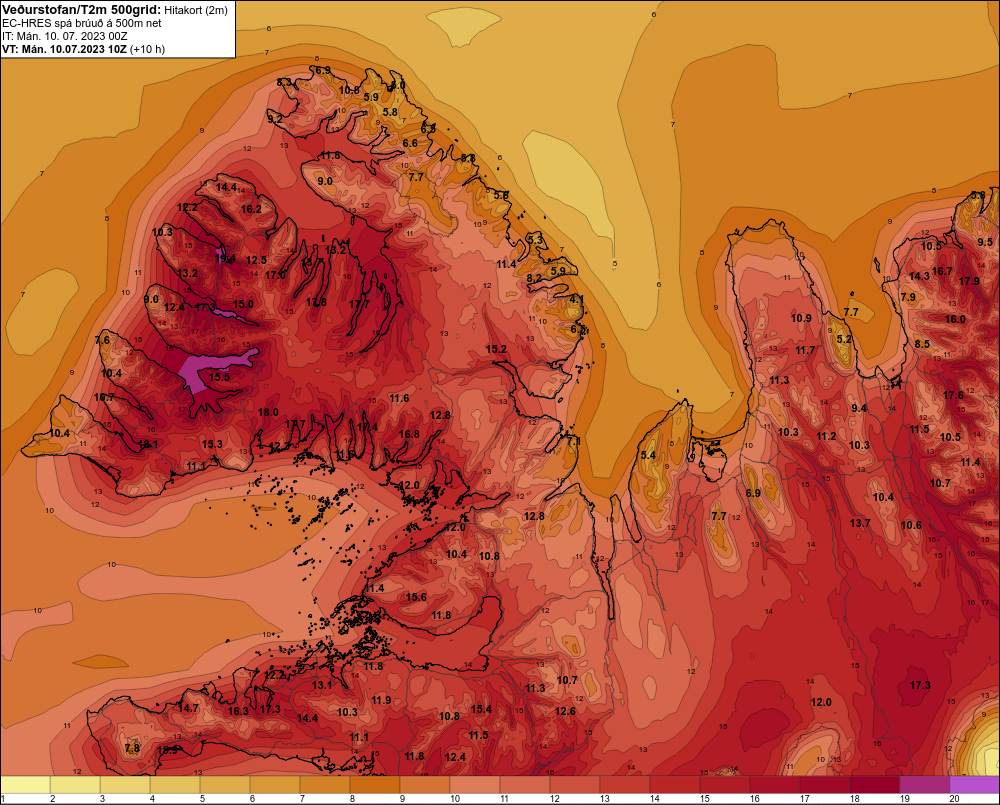The height and width of the screenshot is (805, 1000).
Task: Click the 14.7 temperature value
Action: pyautogui.click(x=189, y=708)
